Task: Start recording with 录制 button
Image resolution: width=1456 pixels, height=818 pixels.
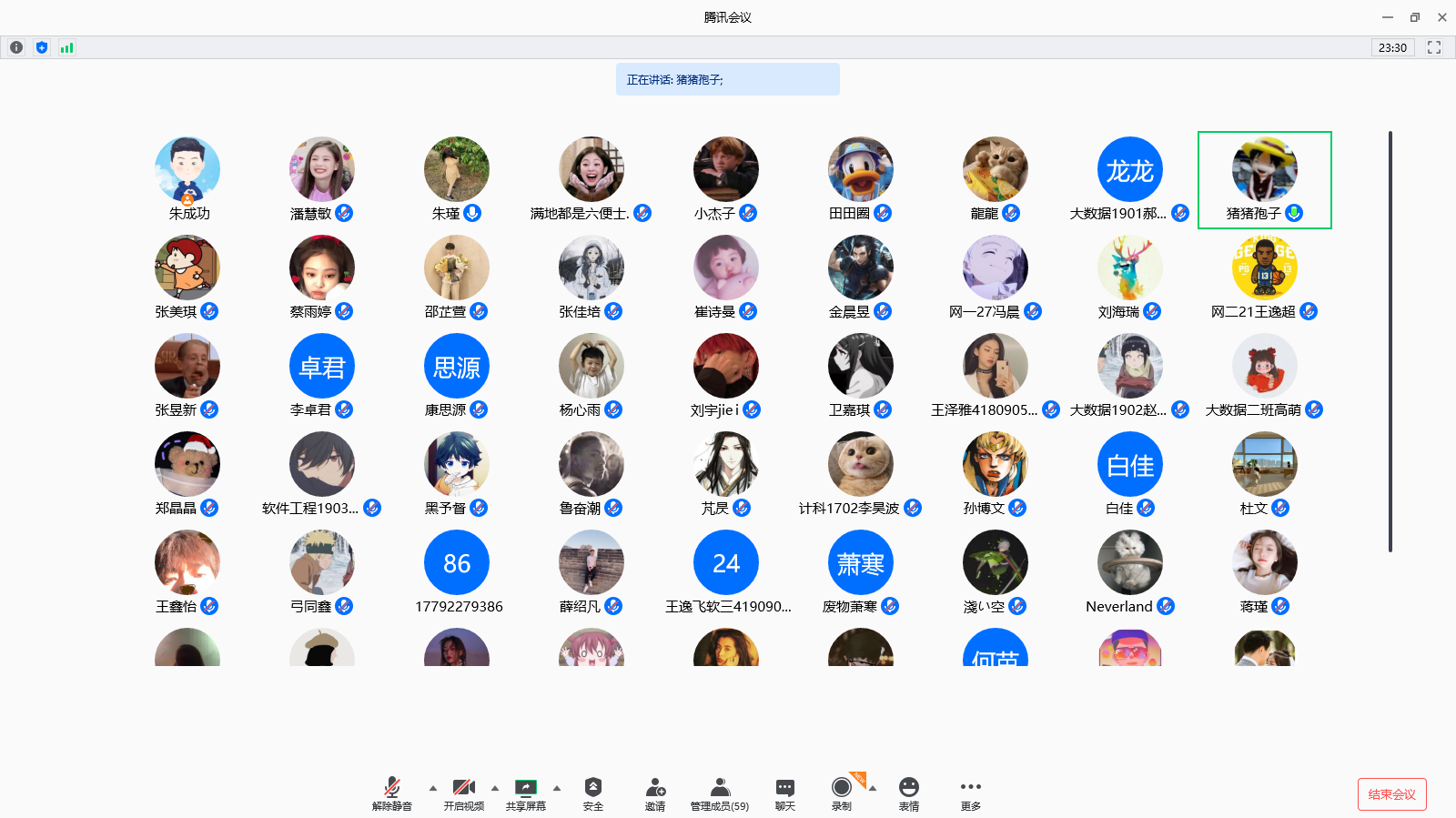Action: [x=842, y=793]
